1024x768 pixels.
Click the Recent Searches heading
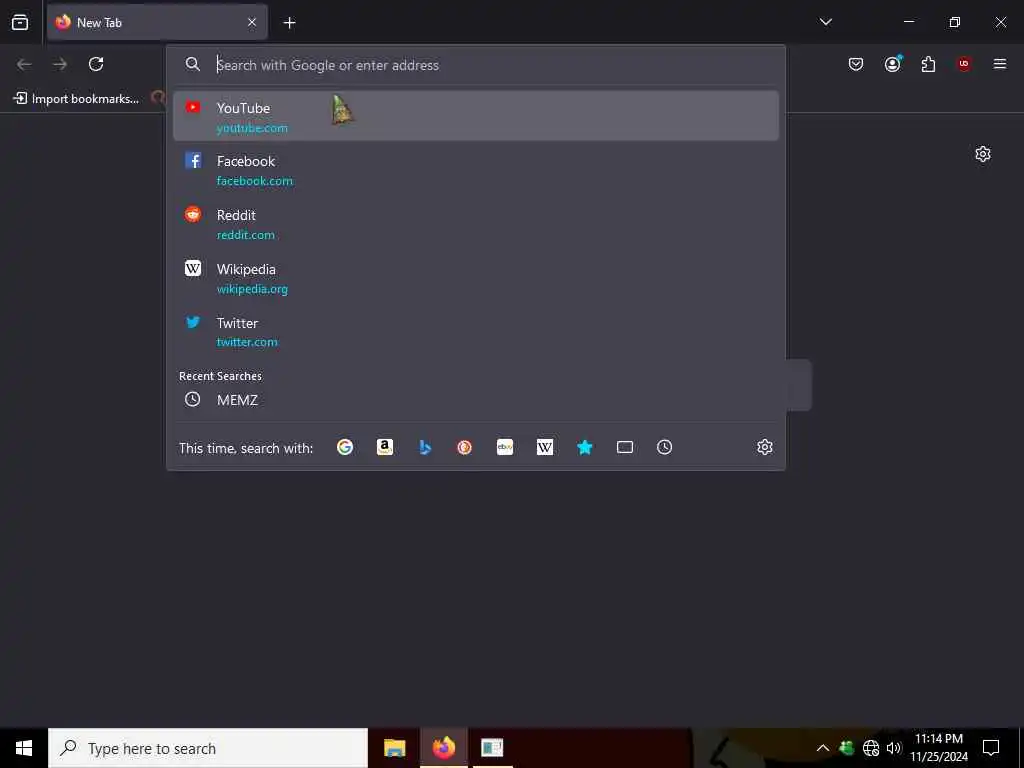pos(220,376)
